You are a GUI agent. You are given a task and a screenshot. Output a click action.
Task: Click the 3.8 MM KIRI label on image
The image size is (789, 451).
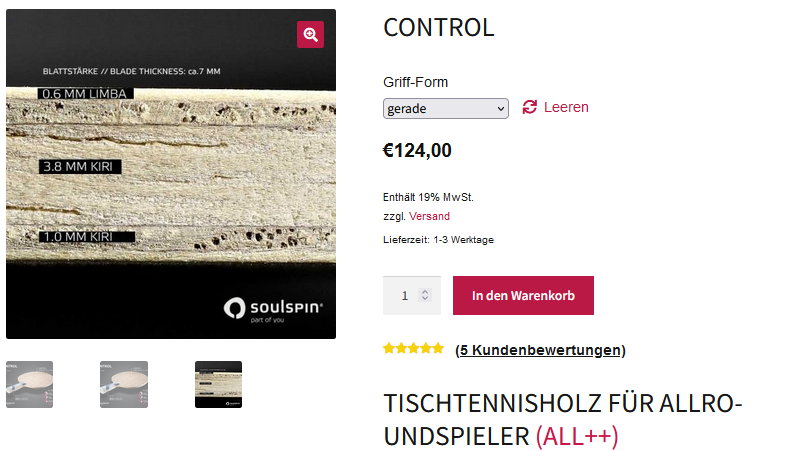click(x=80, y=167)
